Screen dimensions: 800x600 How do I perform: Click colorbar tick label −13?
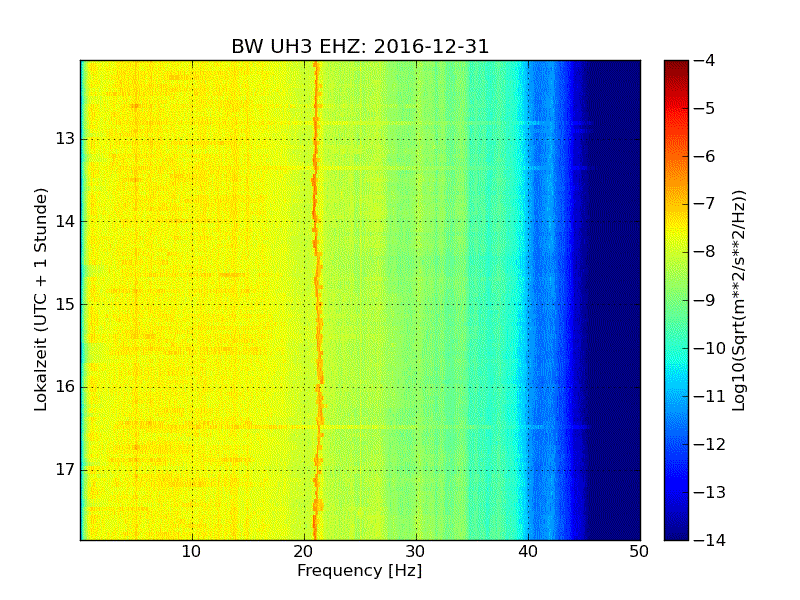pyautogui.click(x=710, y=492)
